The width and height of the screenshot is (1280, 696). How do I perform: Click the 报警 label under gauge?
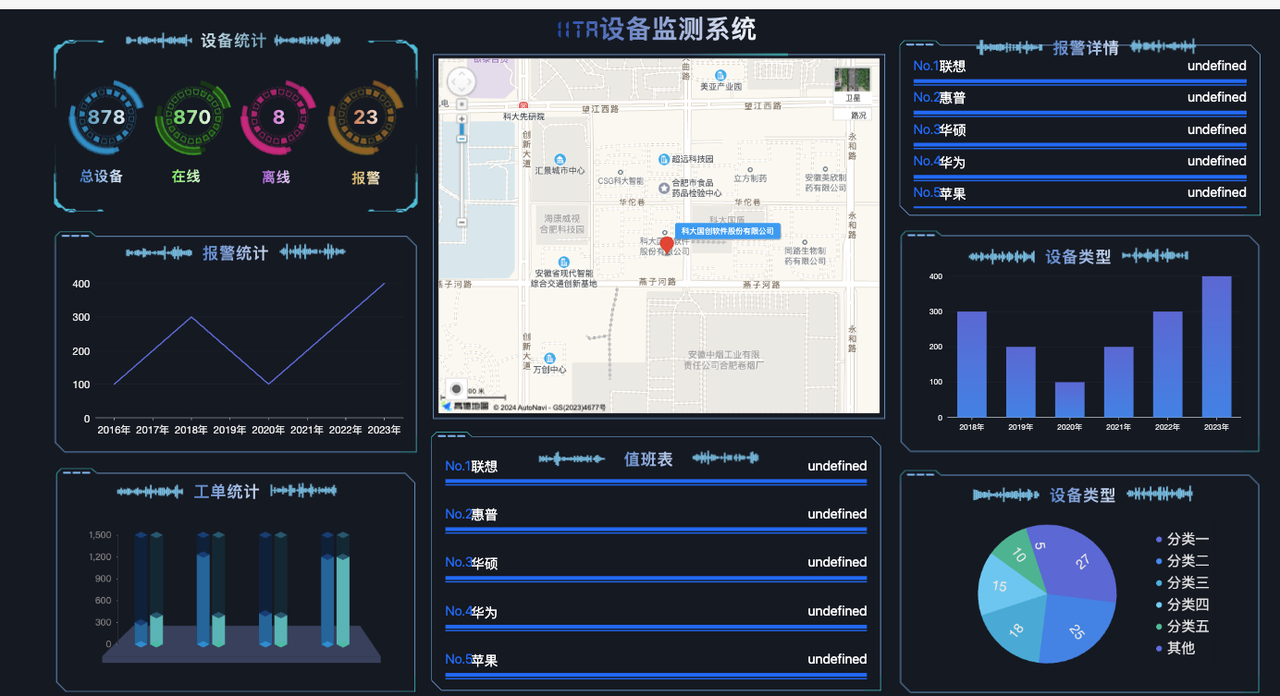[366, 178]
